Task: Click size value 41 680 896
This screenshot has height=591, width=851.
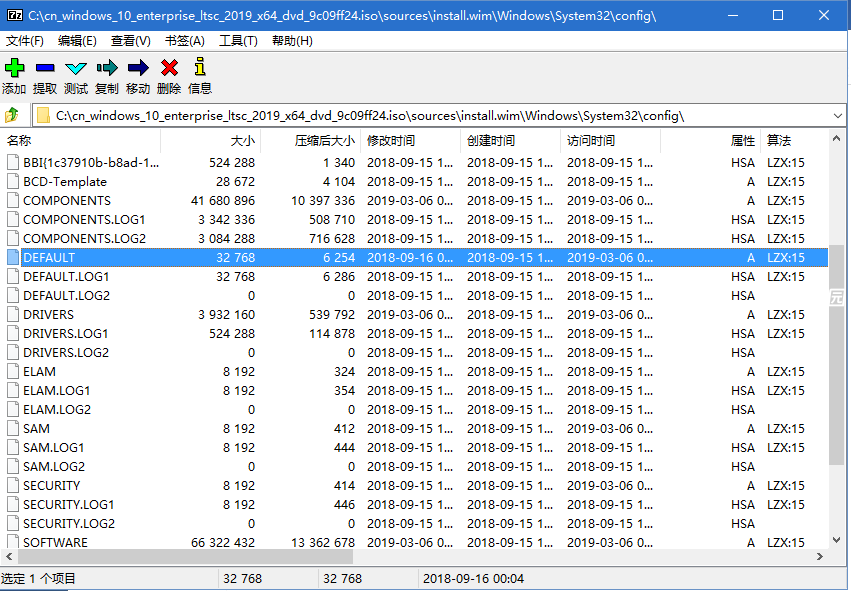Action: (223, 200)
